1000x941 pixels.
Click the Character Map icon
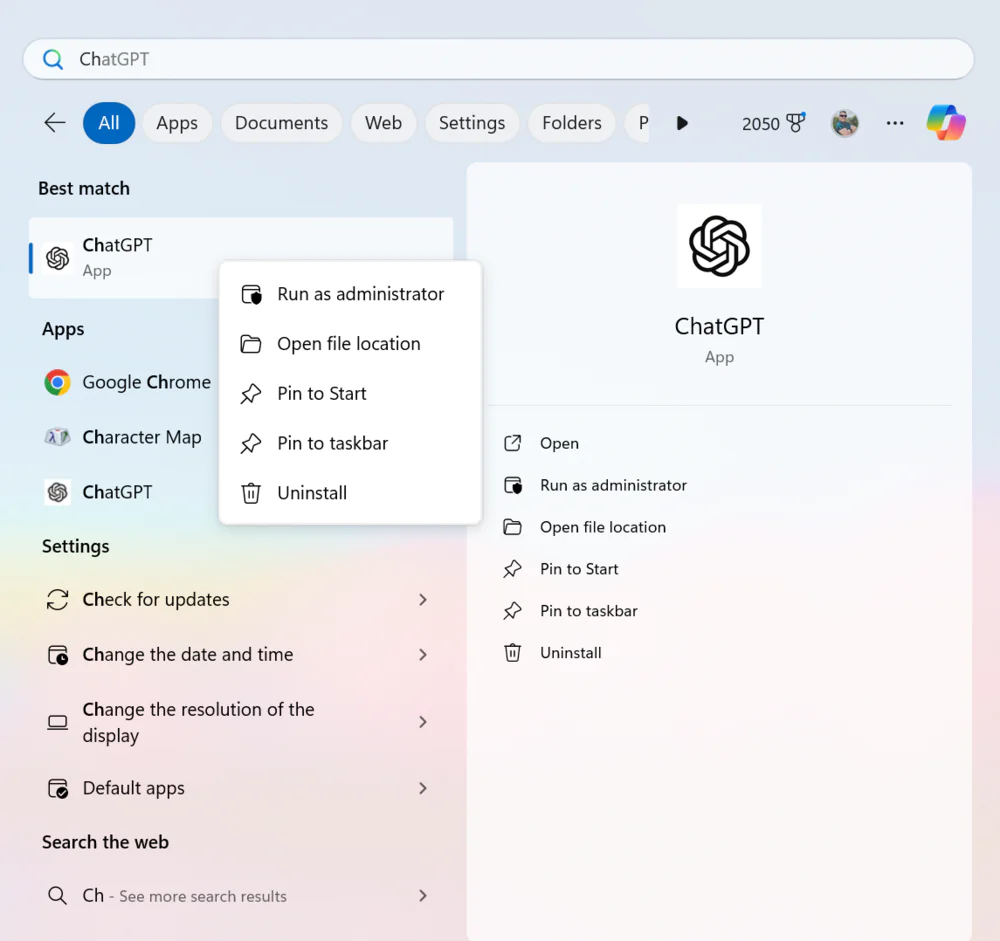point(57,437)
